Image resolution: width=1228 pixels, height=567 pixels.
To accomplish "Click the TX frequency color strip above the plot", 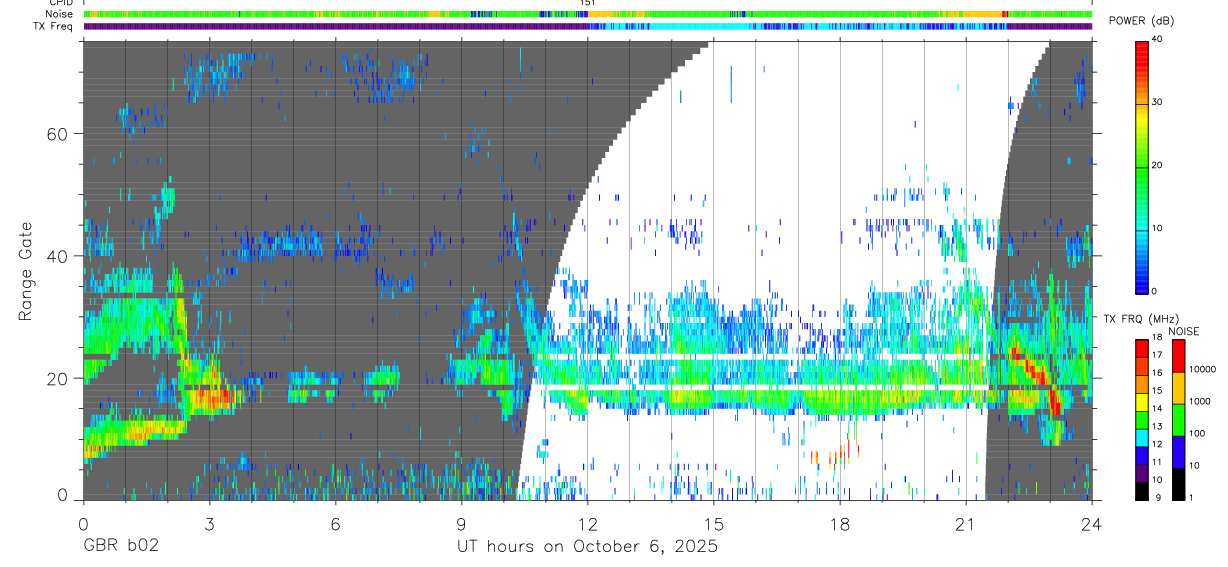I will coord(587,26).
